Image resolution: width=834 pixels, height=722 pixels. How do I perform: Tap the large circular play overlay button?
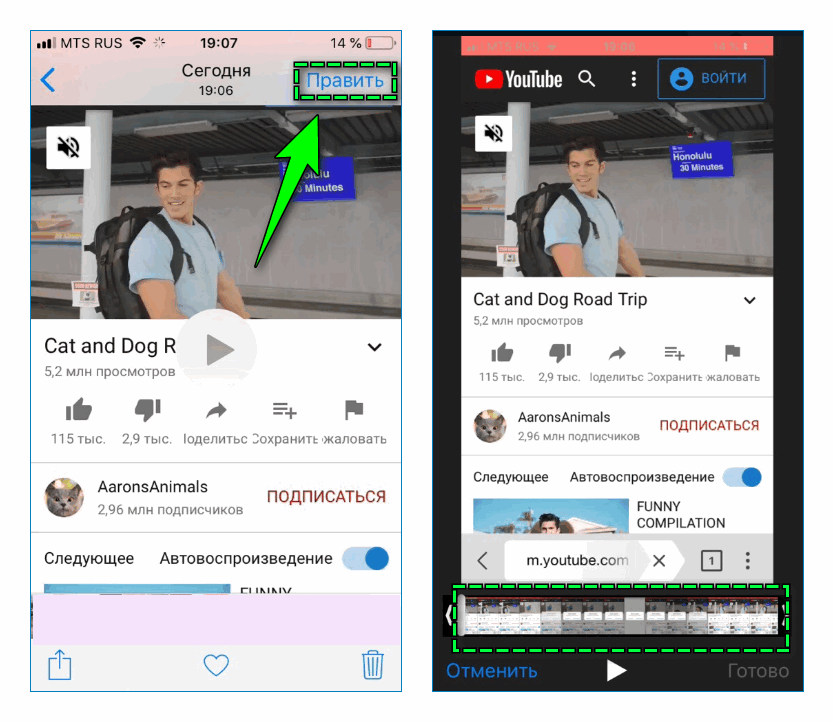click(218, 349)
